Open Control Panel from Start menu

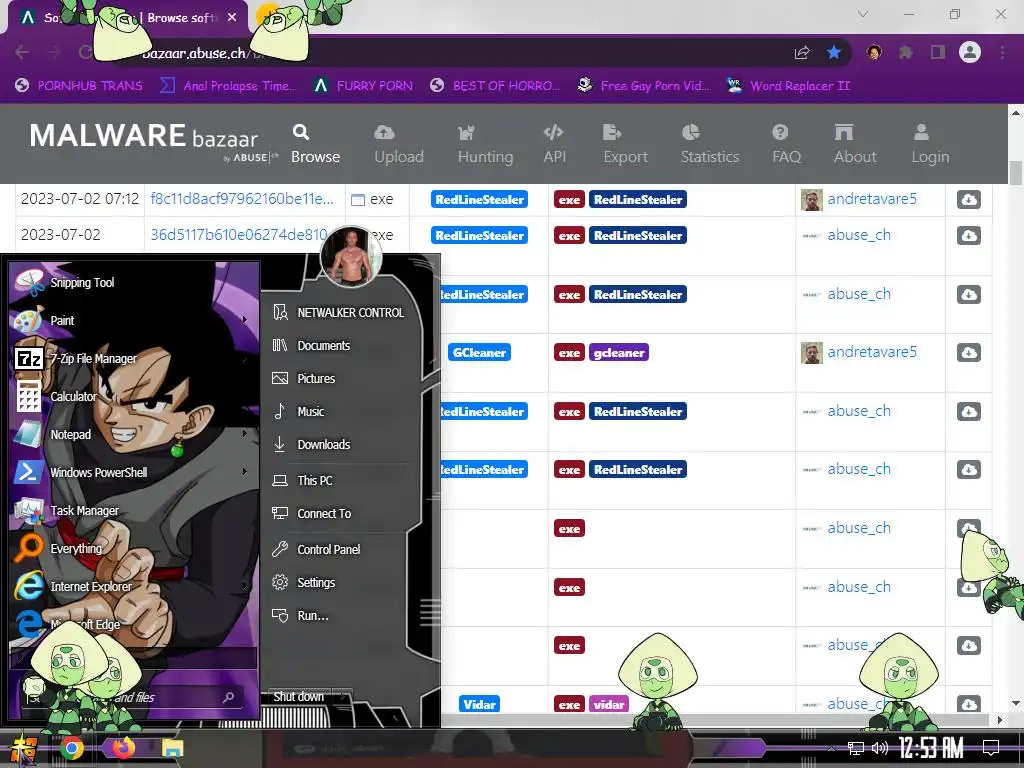(341, 549)
